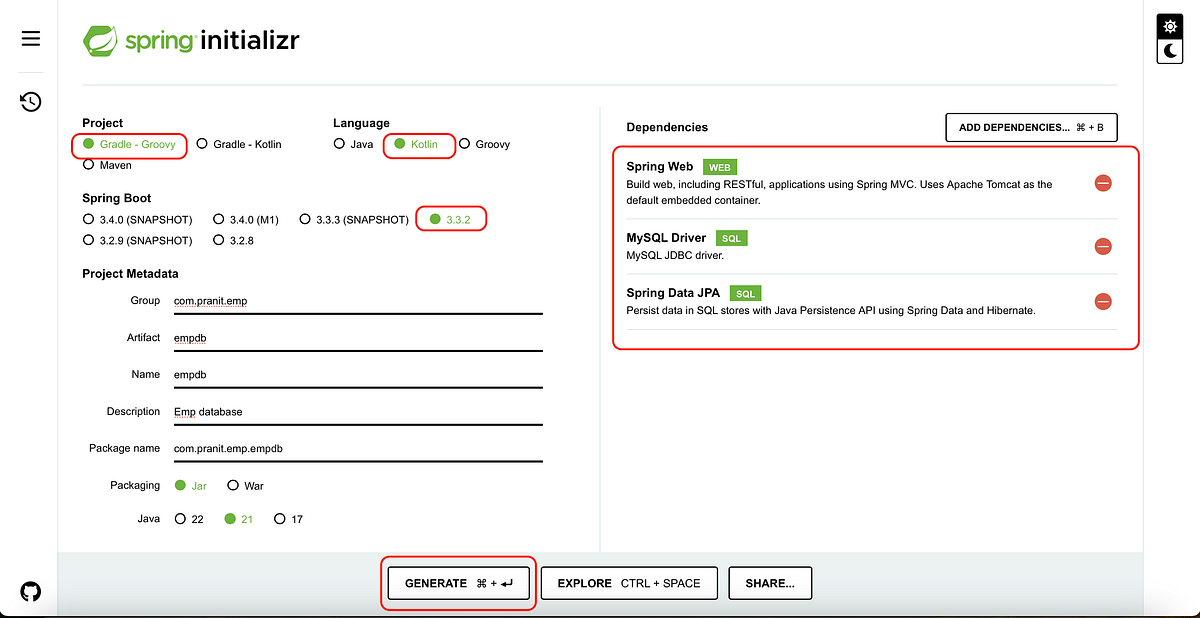Open the hamburger navigation menu
This screenshot has height=618, width=1200.
tap(30, 38)
